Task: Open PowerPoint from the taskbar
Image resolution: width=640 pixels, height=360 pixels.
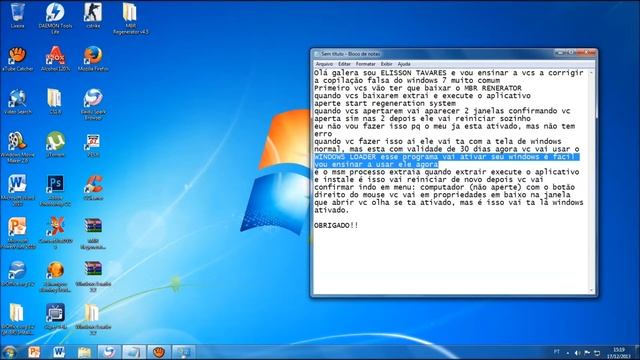Action: click(34, 352)
